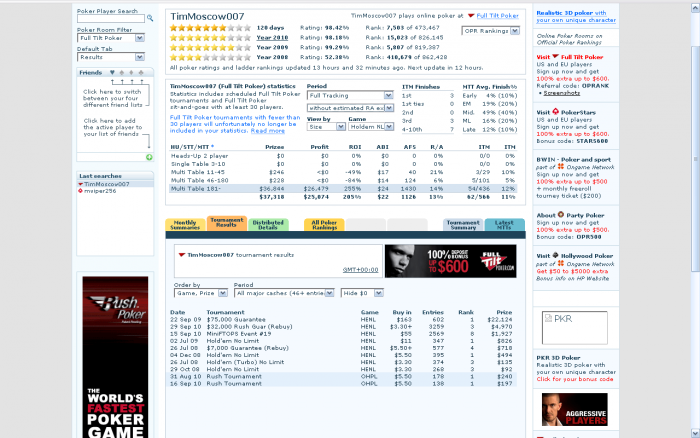Click the broken PKR image placeholder
Image resolution: width=700 pixels, height=438 pixels.
point(575,328)
